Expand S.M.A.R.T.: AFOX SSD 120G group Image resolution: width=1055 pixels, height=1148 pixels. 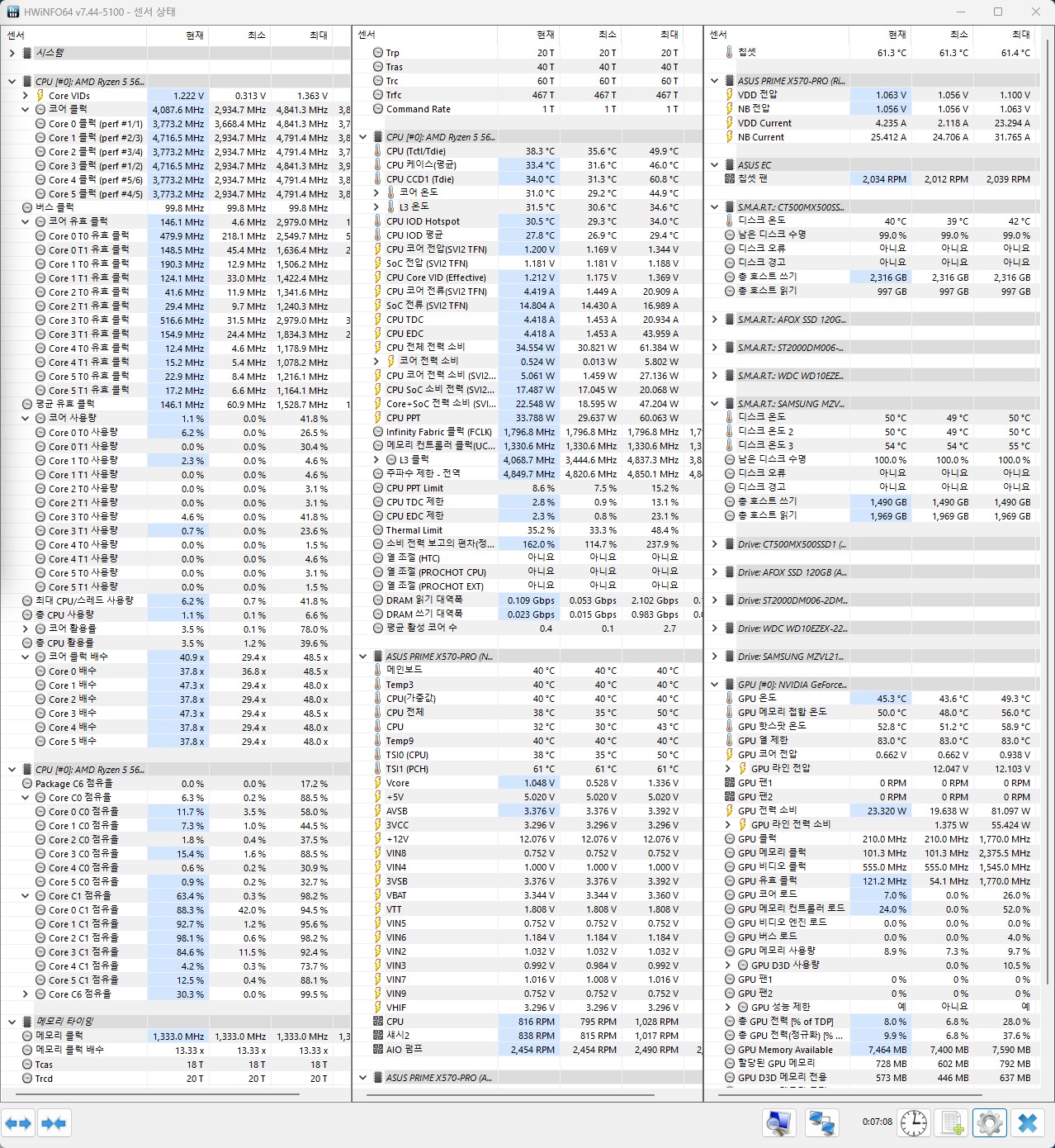click(715, 320)
